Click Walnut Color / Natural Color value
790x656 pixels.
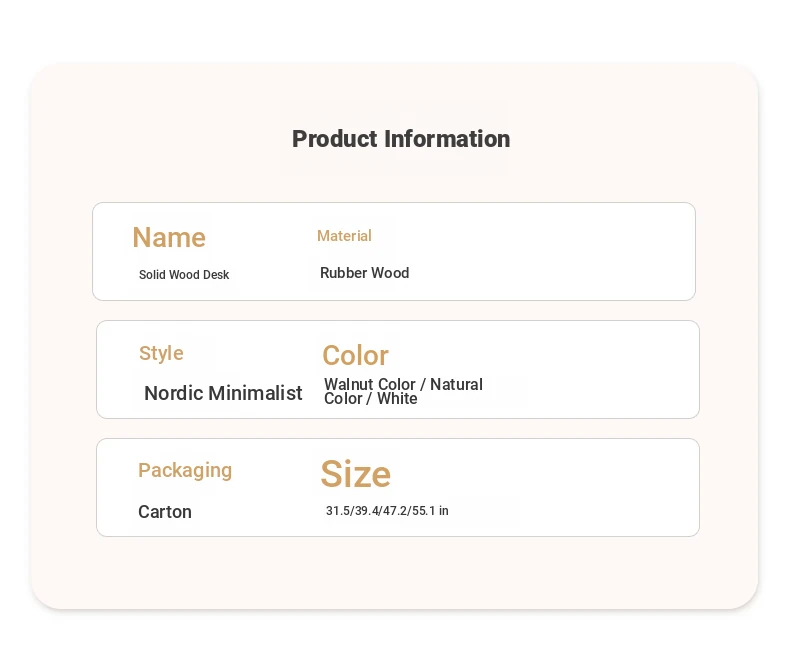(x=404, y=391)
